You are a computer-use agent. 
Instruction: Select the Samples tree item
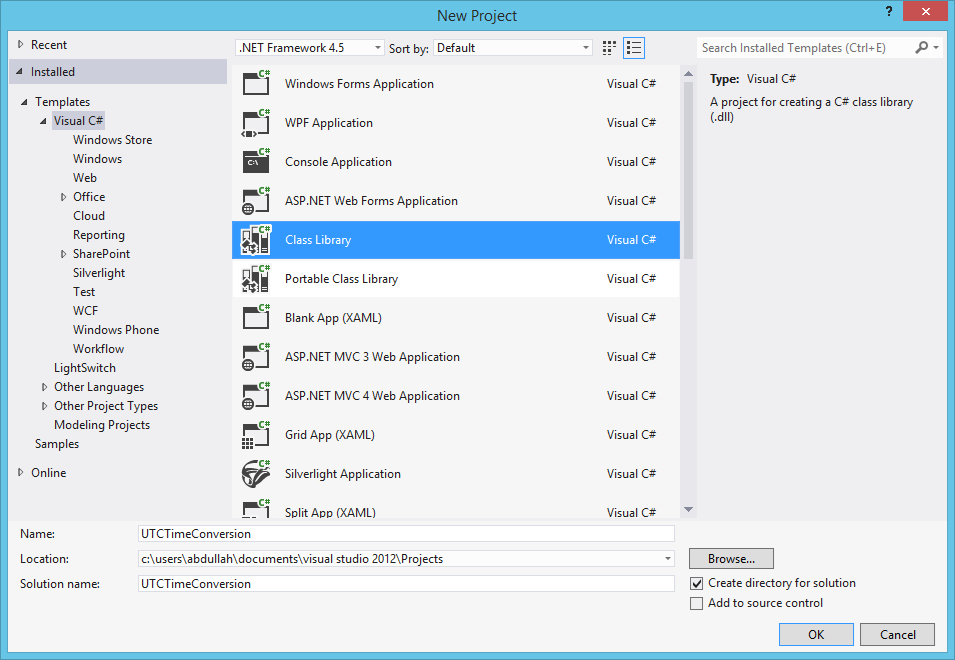coord(57,443)
